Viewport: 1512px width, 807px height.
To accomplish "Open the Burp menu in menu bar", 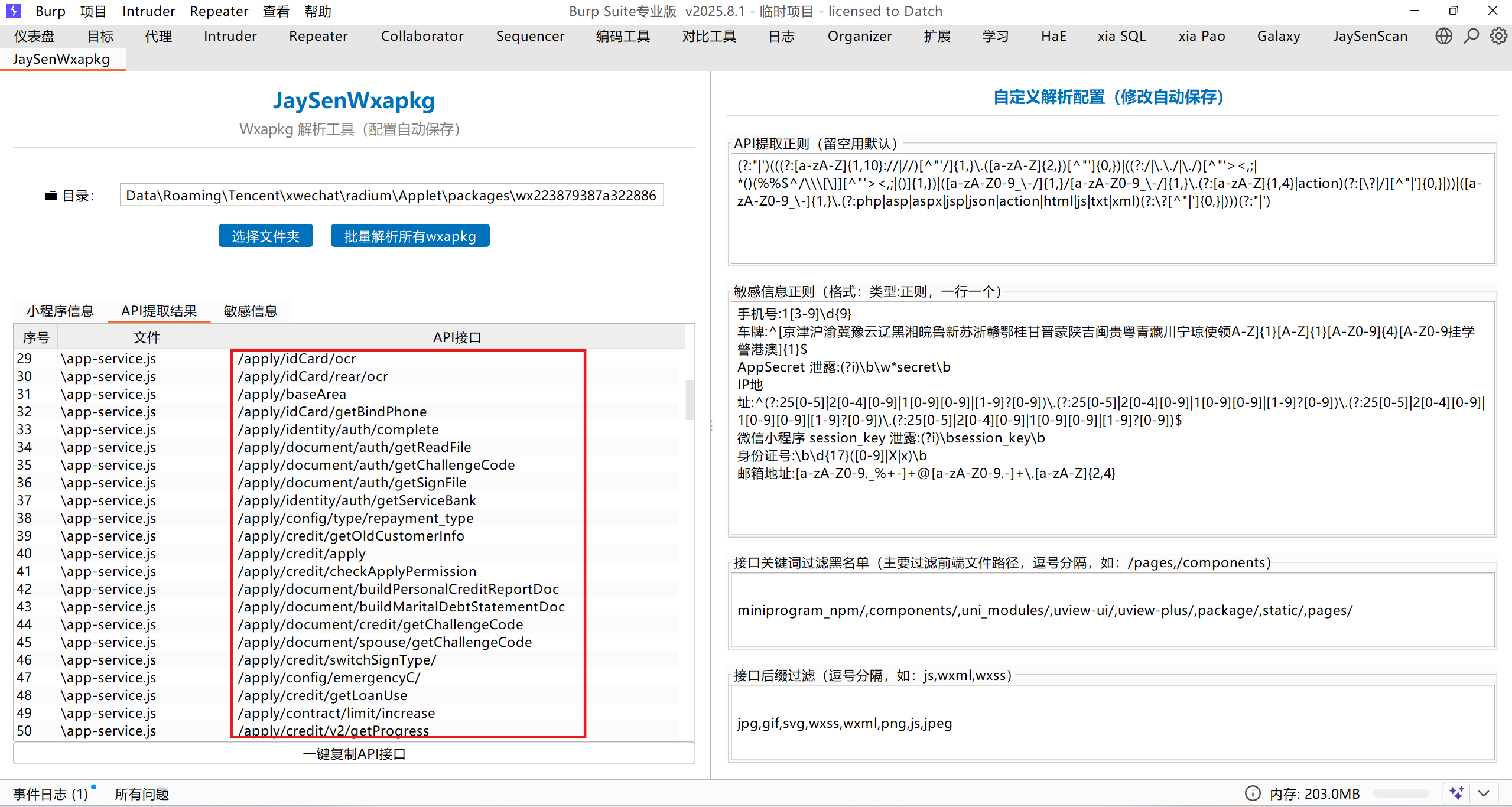I will coord(50,11).
